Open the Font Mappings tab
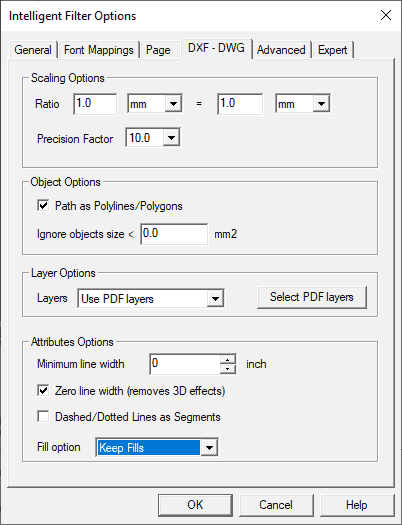402x525 pixels. 98,50
